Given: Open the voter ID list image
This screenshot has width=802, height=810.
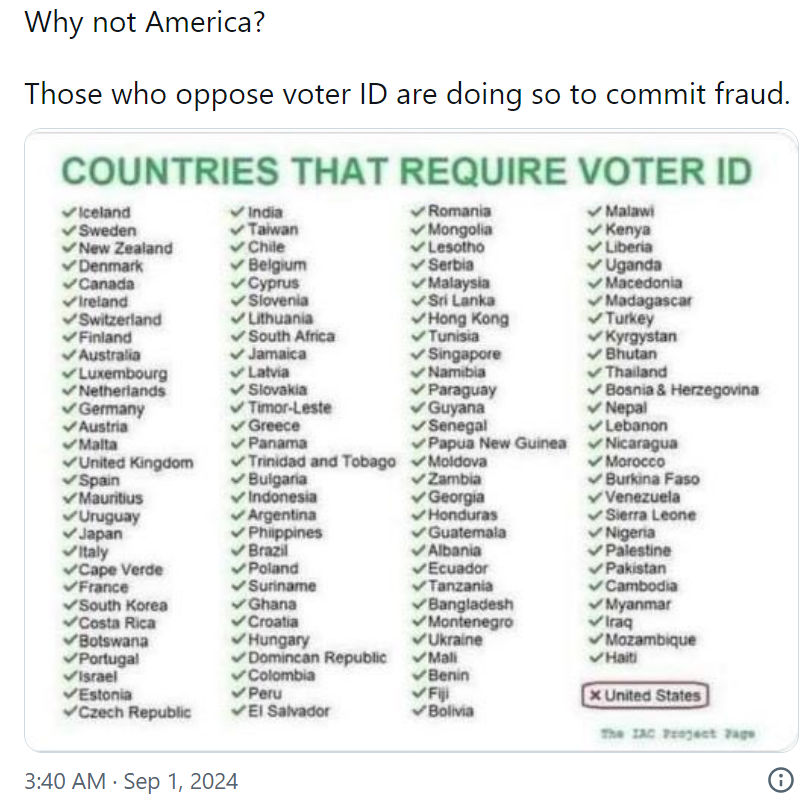Looking at the screenshot, I should [400, 440].
